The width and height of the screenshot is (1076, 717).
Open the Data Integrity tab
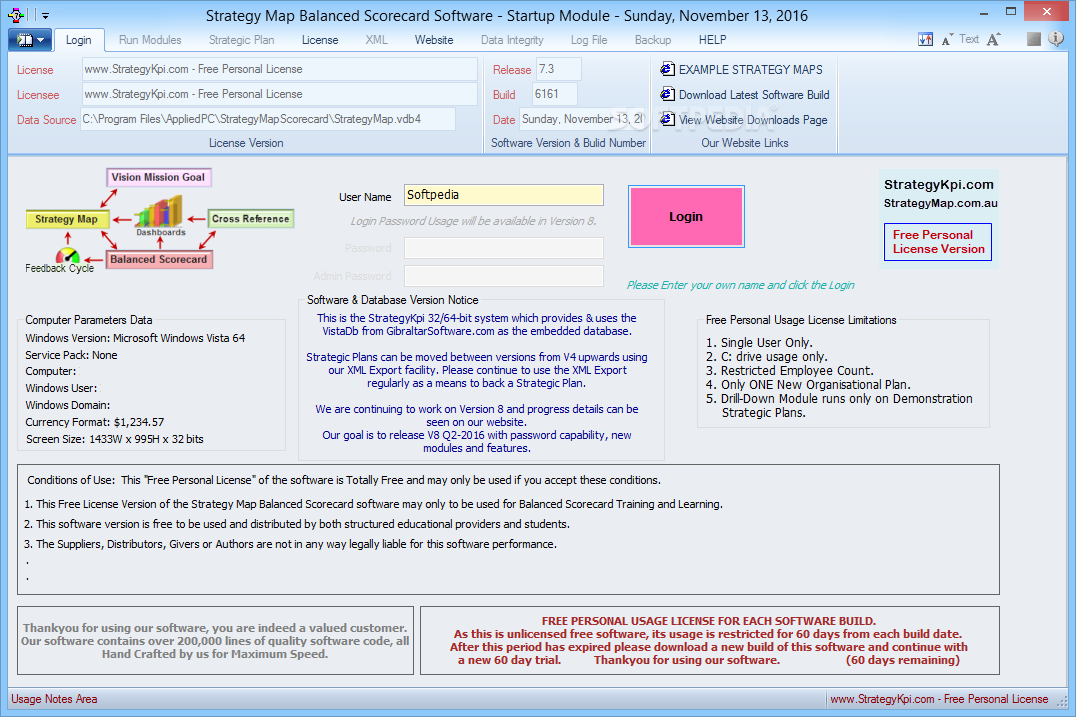(x=512, y=40)
